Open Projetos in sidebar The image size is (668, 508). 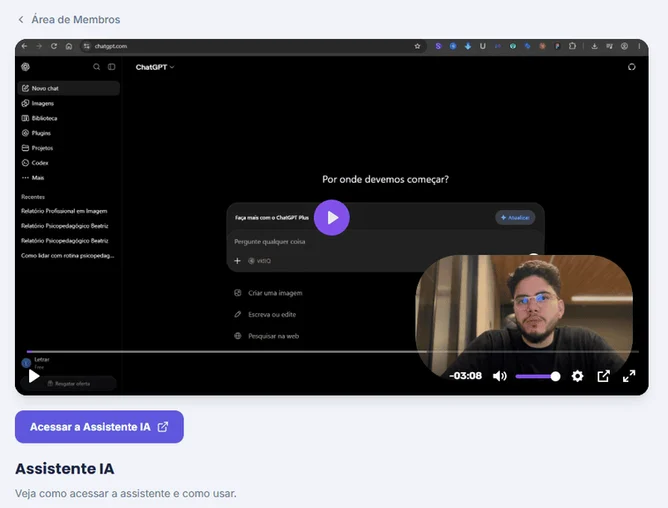69,148
